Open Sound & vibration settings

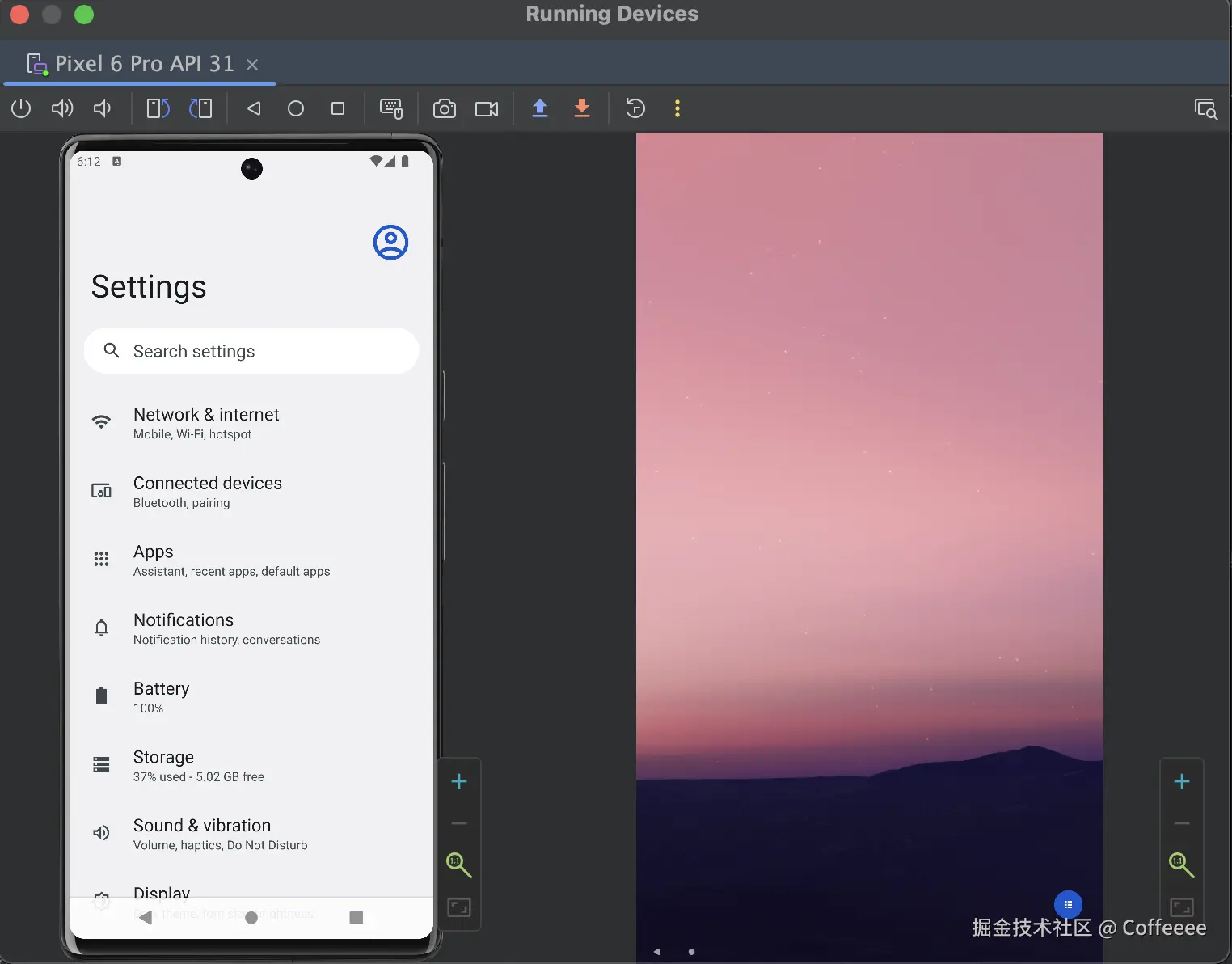251,834
